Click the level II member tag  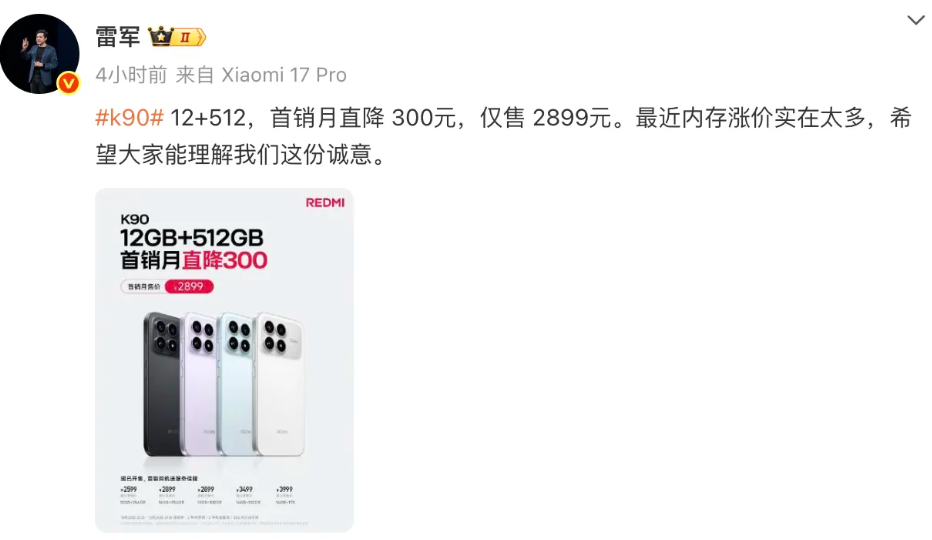point(190,37)
